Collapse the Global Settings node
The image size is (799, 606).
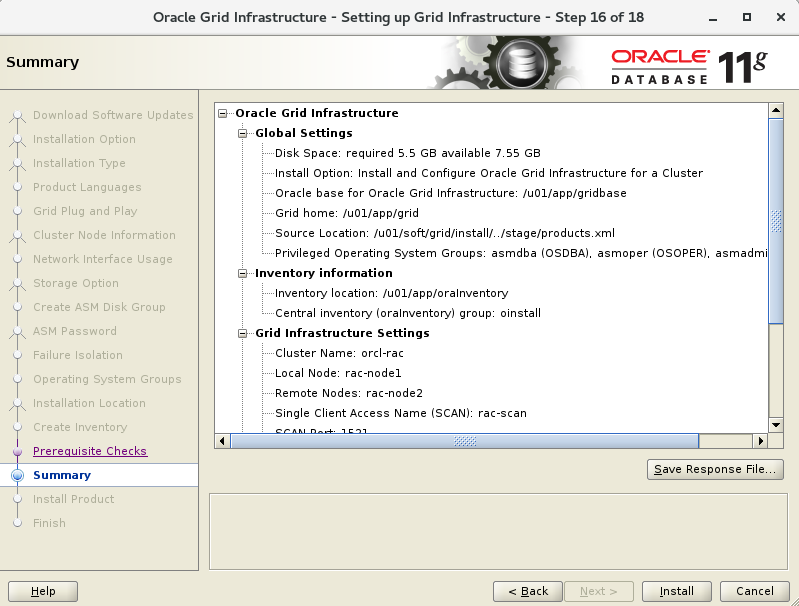coord(243,134)
